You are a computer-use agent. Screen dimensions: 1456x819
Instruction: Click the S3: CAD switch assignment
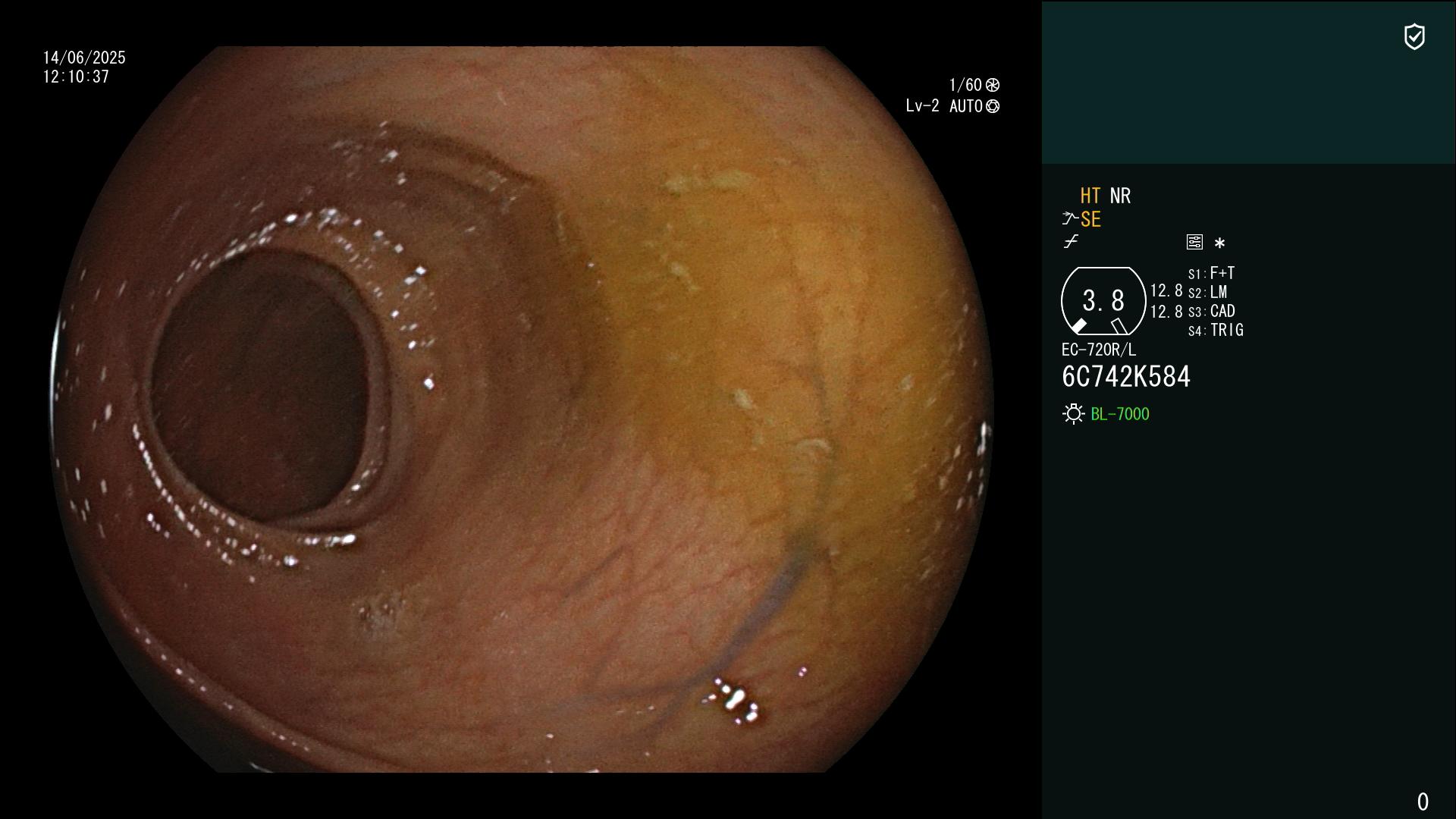1212,311
